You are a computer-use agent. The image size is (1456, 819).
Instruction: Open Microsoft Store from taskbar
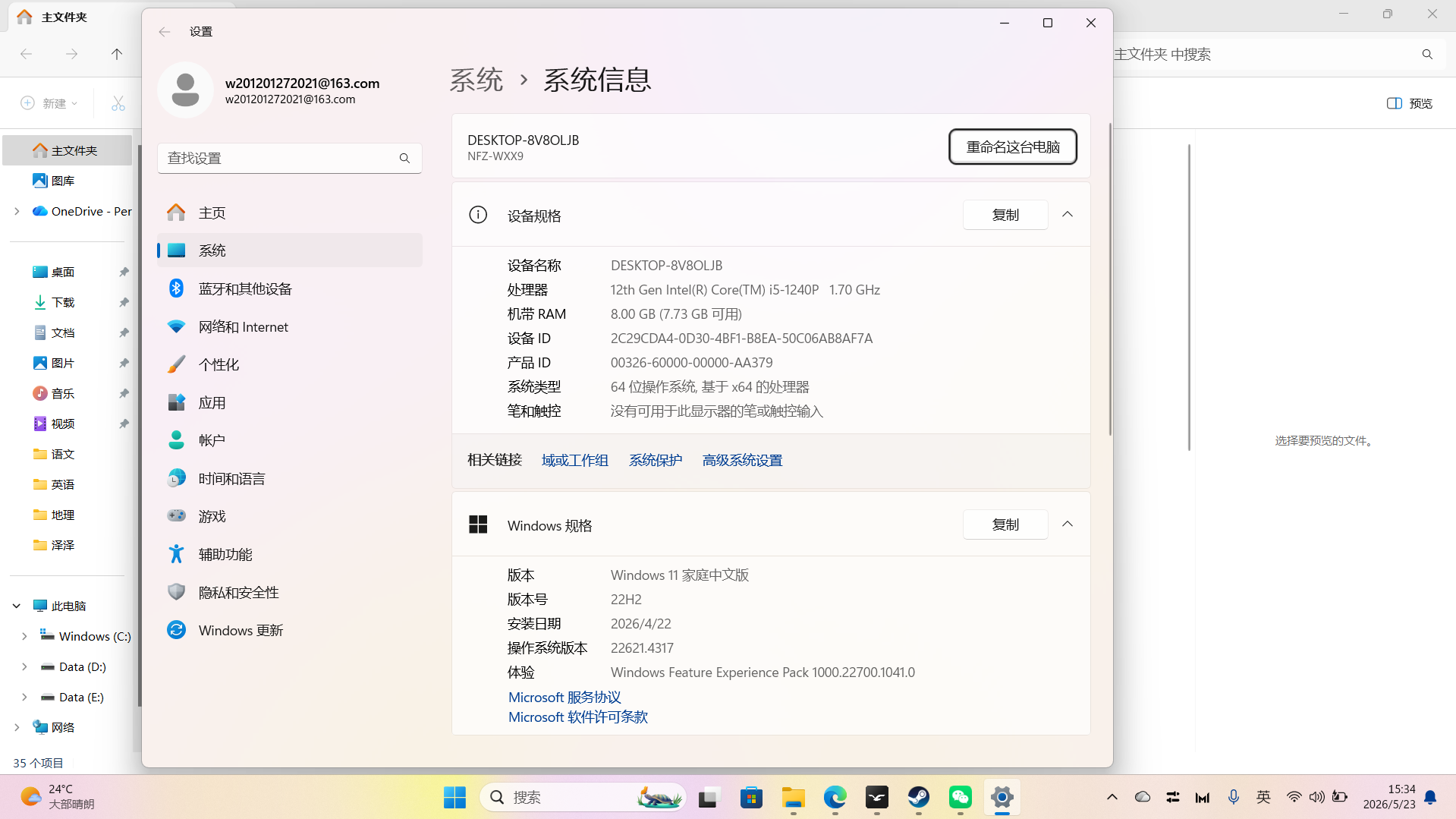coord(751,797)
